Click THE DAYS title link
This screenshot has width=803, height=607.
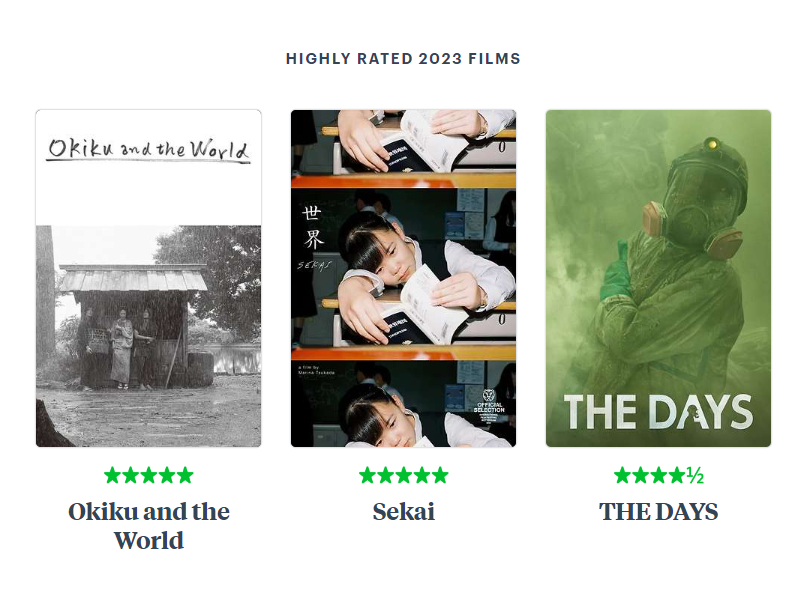tap(659, 512)
